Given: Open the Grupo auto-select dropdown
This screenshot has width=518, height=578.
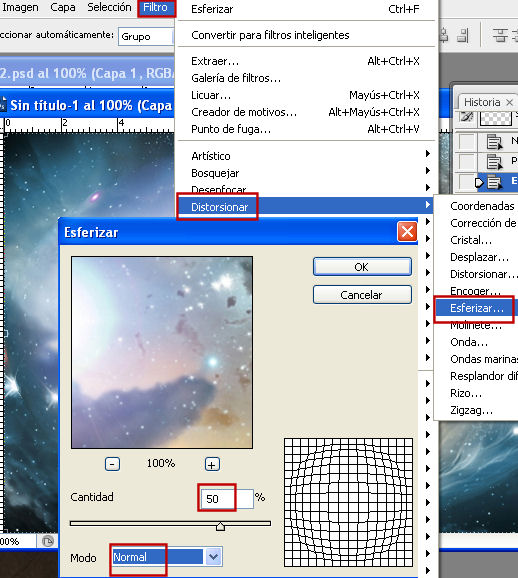Looking at the screenshot, I should tap(146, 36).
